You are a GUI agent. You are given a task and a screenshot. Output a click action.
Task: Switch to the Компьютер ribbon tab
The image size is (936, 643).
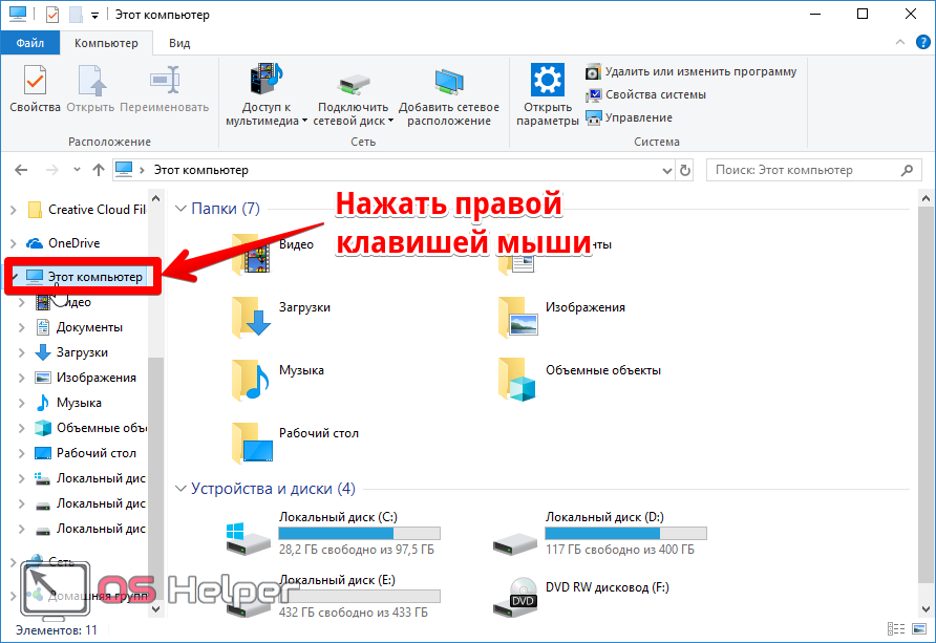[106, 43]
